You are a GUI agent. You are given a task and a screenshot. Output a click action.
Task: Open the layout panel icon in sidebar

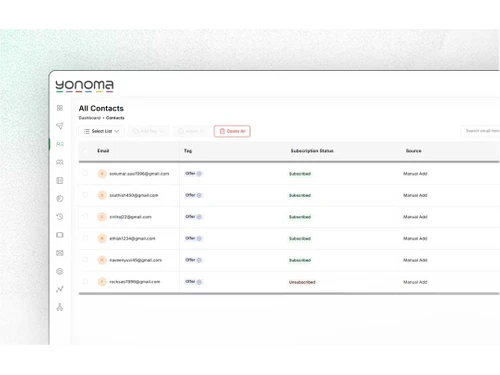(60, 181)
